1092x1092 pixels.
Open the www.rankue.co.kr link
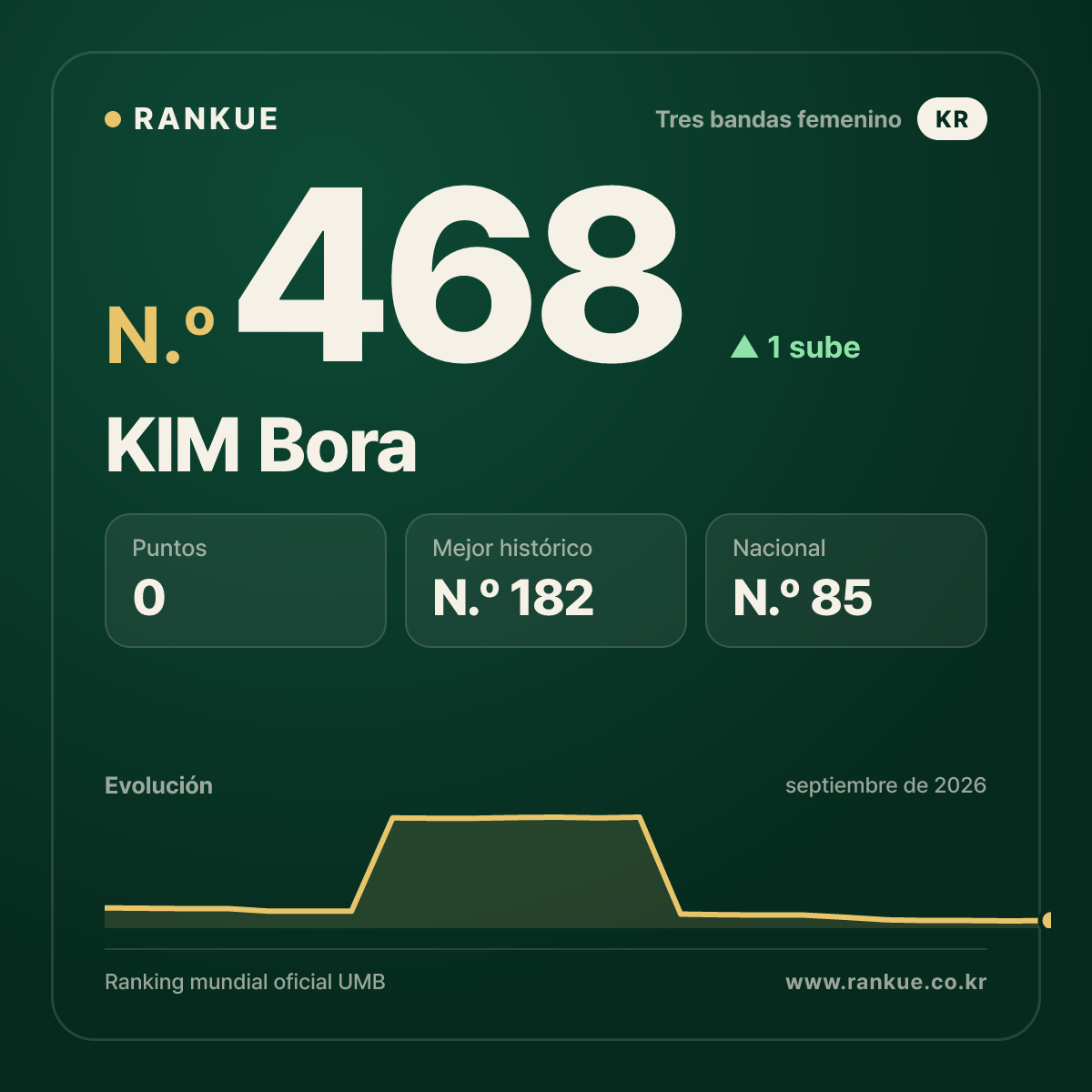click(885, 982)
